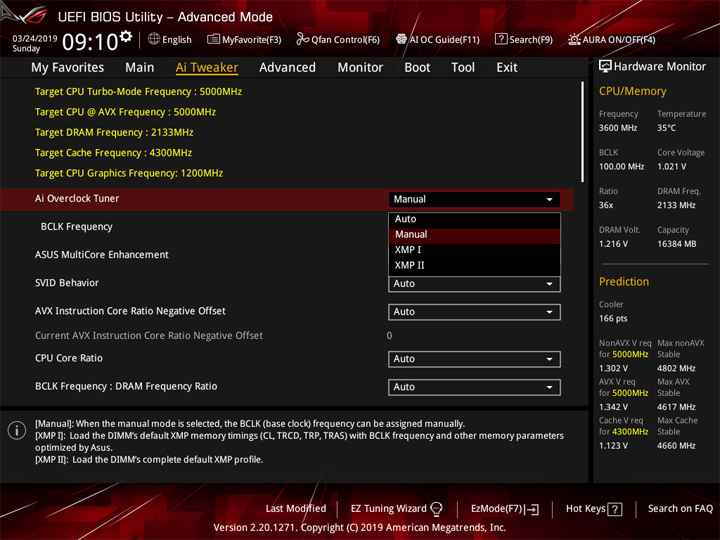720x540 pixels.
Task: Go to the Advanced tab
Action: 287,68
